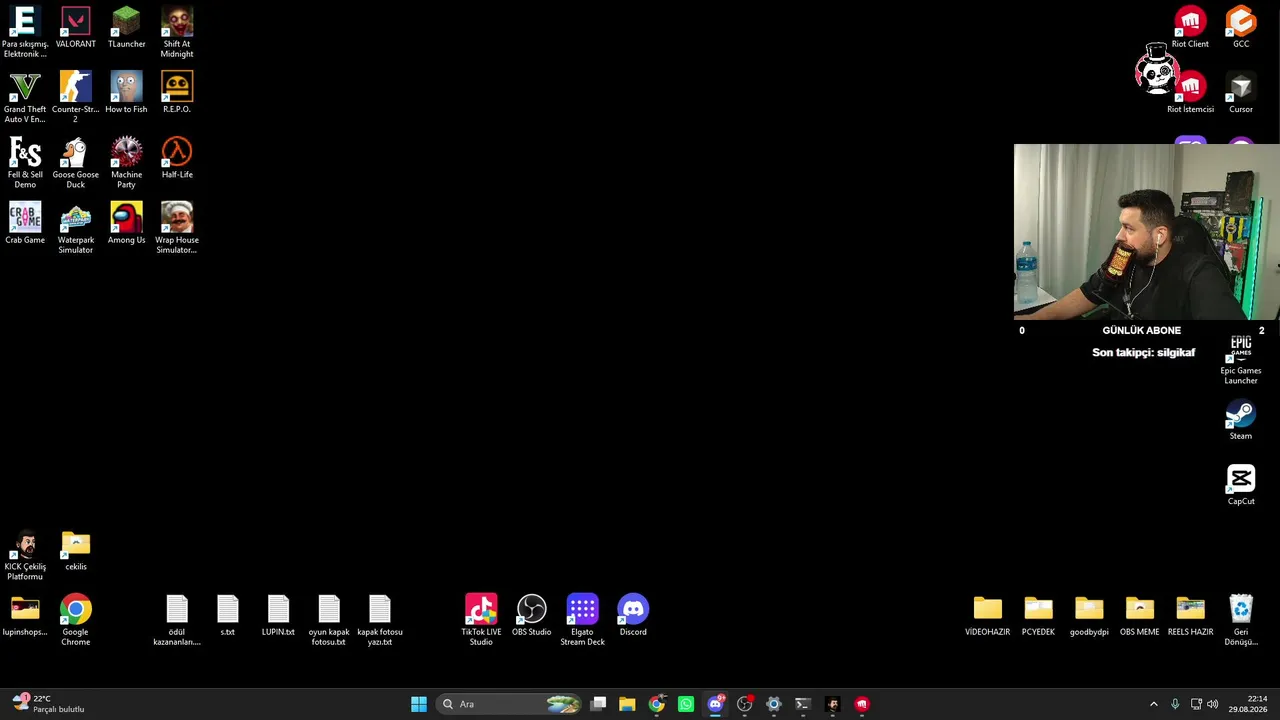Select the OBS MEME folder
This screenshot has width=1280, height=720.
click(x=1140, y=616)
